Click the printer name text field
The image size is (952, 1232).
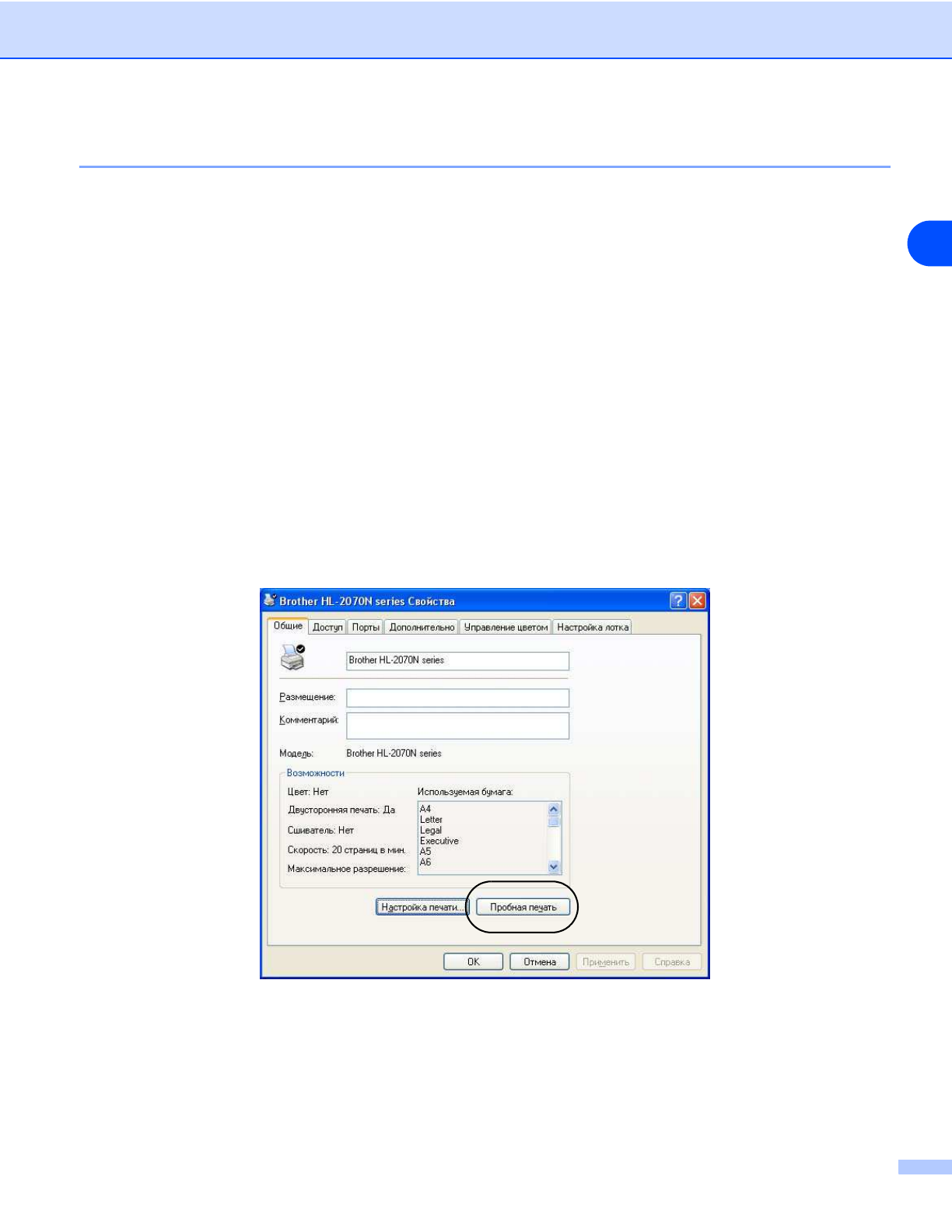tap(457, 660)
